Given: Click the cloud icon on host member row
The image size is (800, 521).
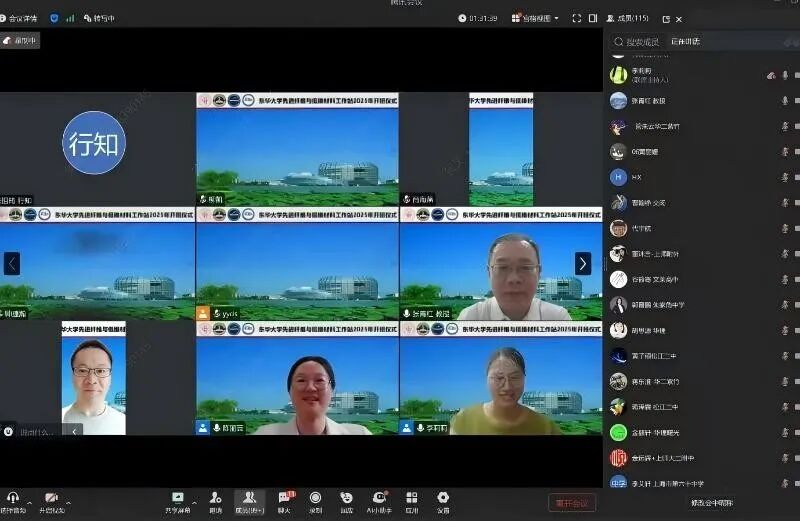Looking at the screenshot, I should 770,76.
